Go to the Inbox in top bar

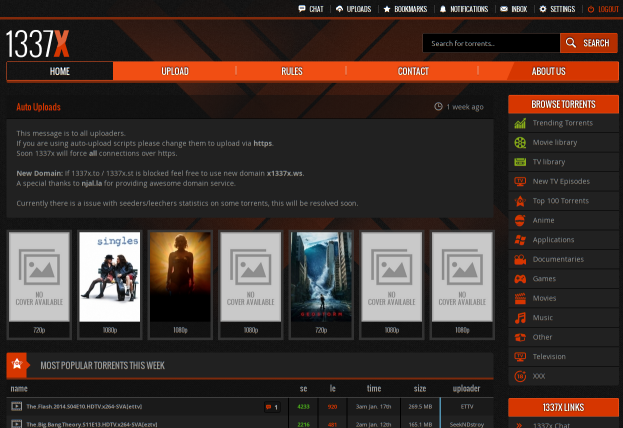point(513,9)
